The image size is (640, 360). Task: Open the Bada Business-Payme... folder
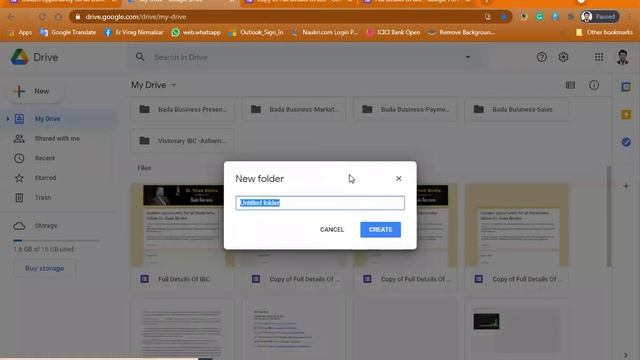(x=405, y=109)
